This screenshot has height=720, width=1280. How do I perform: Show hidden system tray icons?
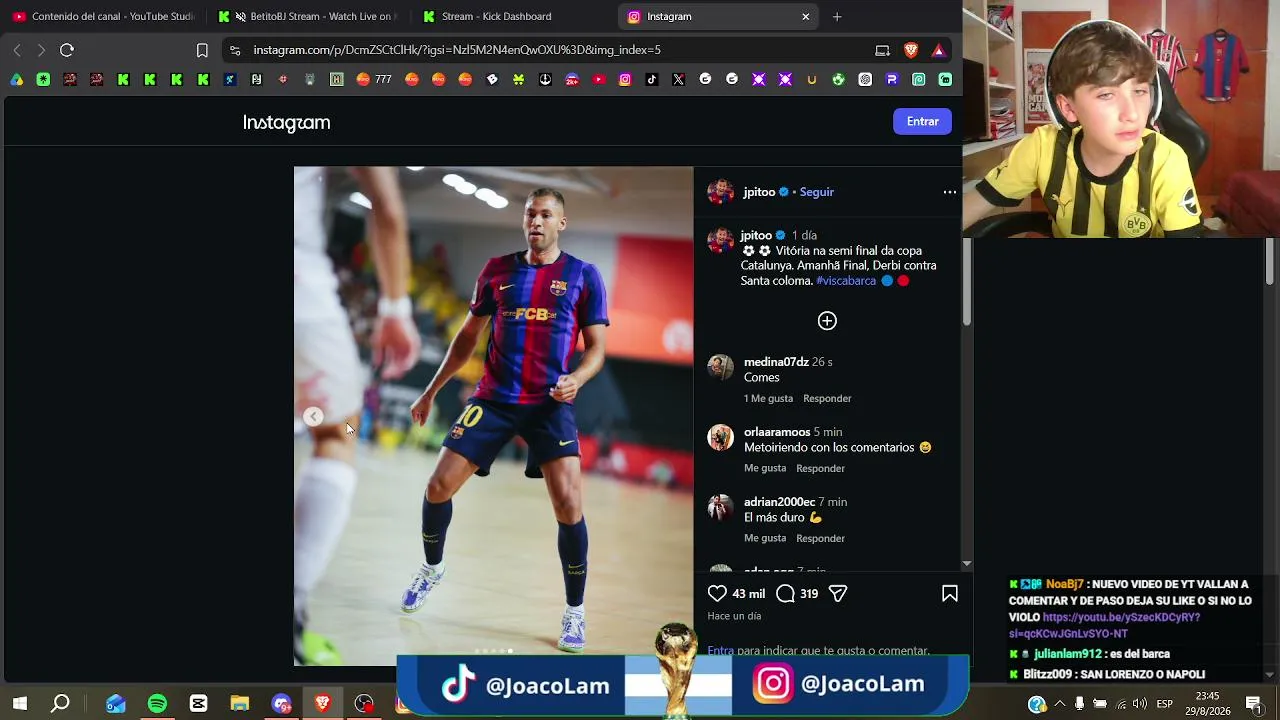click(x=1060, y=704)
